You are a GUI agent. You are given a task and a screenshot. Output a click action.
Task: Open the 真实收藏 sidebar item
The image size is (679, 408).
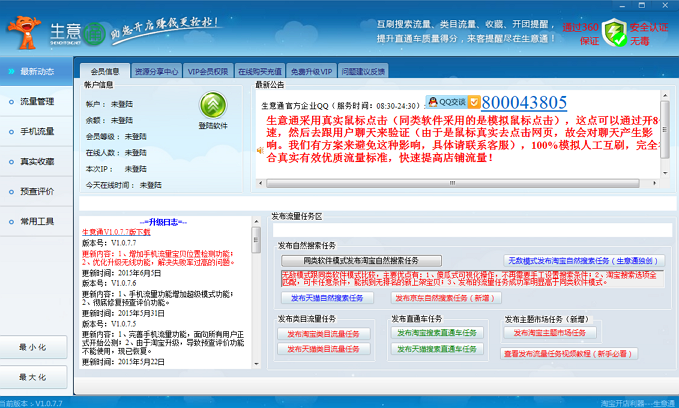(36, 162)
